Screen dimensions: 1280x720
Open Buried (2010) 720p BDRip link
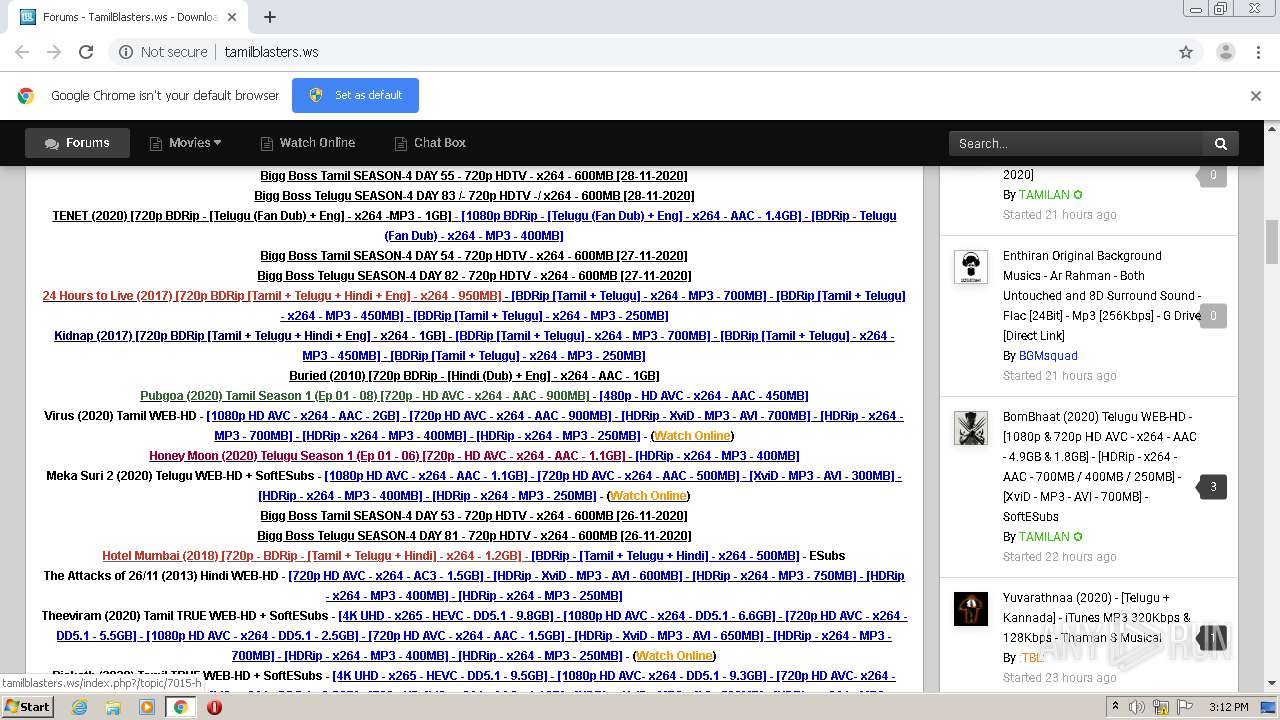pyautogui.click(x=474, y=376)
